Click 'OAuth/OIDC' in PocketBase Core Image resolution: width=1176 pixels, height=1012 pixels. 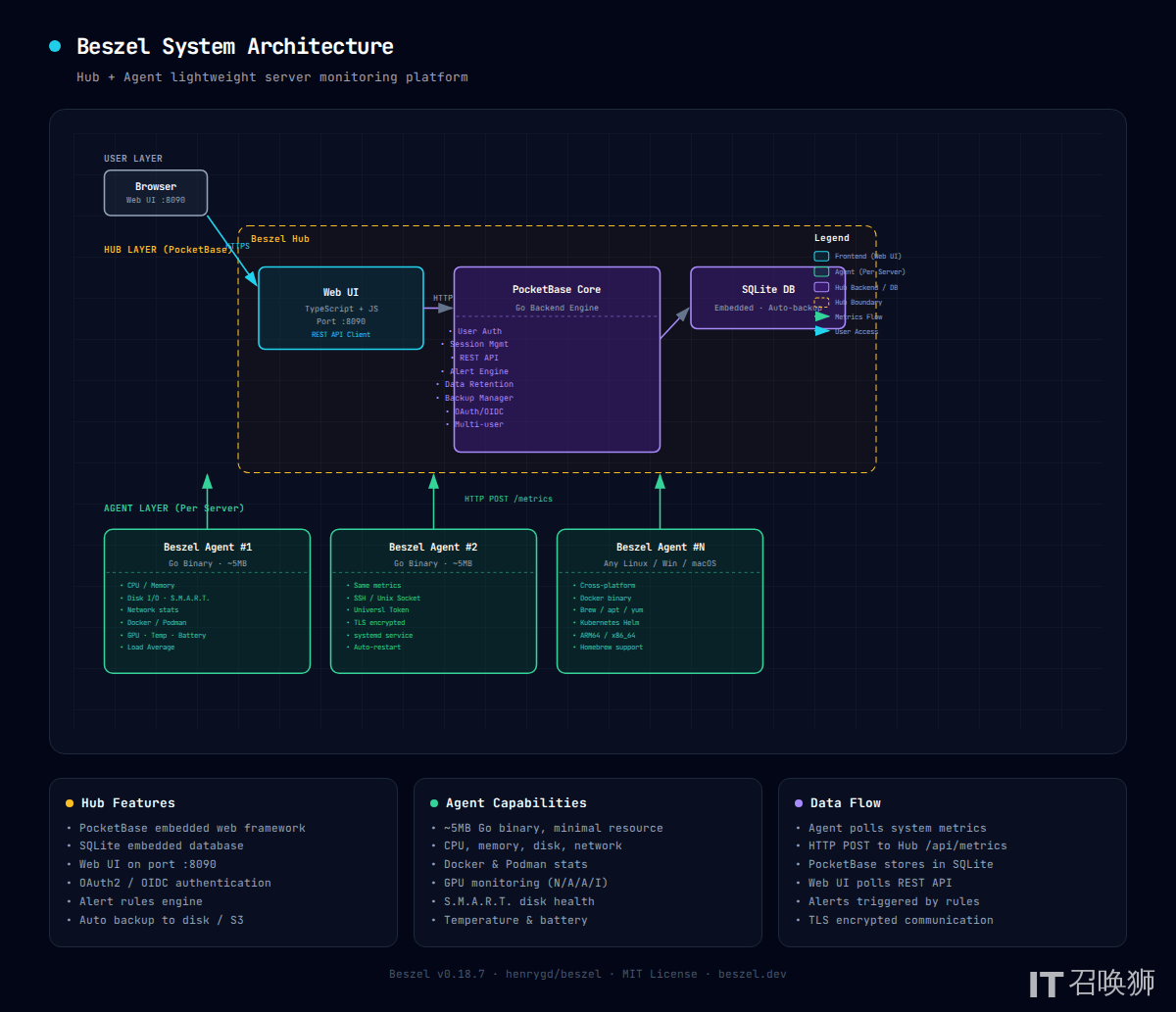click(x=479, y=411)
